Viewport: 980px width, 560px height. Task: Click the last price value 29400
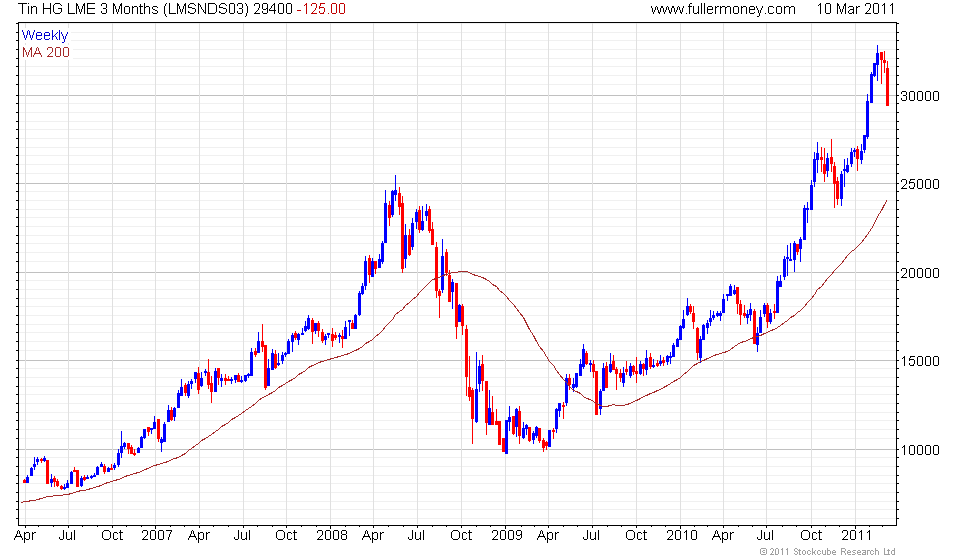(x=272, y=9)
